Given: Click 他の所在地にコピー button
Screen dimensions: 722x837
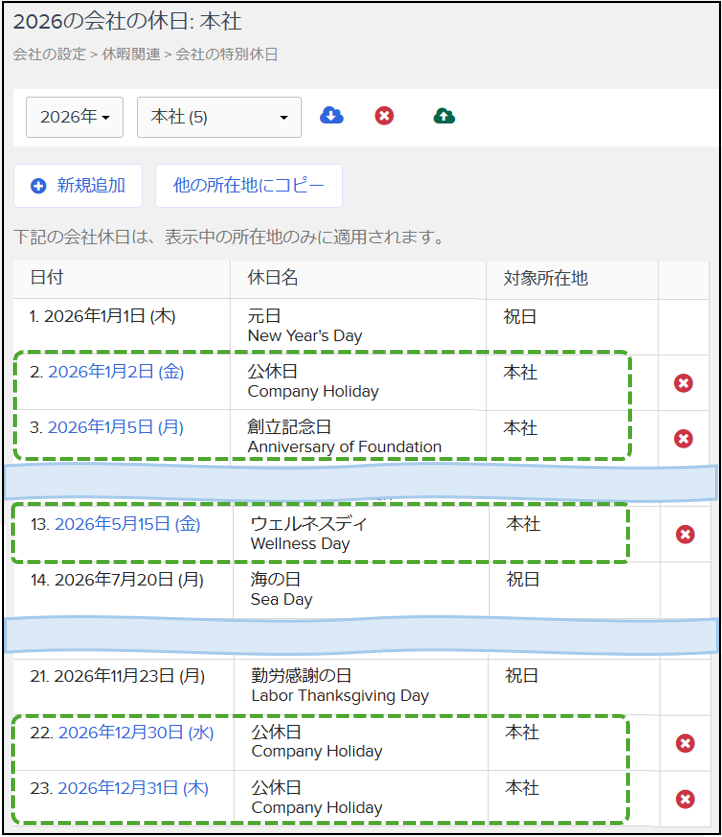Looking at the screenshot, I should pyautogui.click(x=249, y=185).
